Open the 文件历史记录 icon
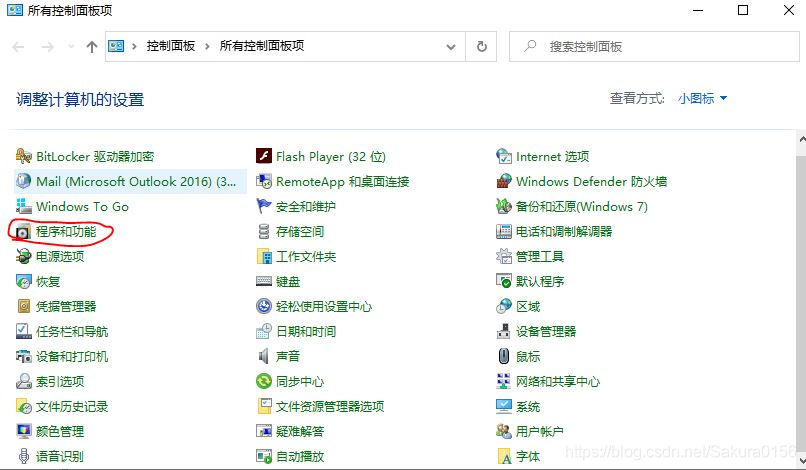Screen dimensions: 806x470 [24, 406]
